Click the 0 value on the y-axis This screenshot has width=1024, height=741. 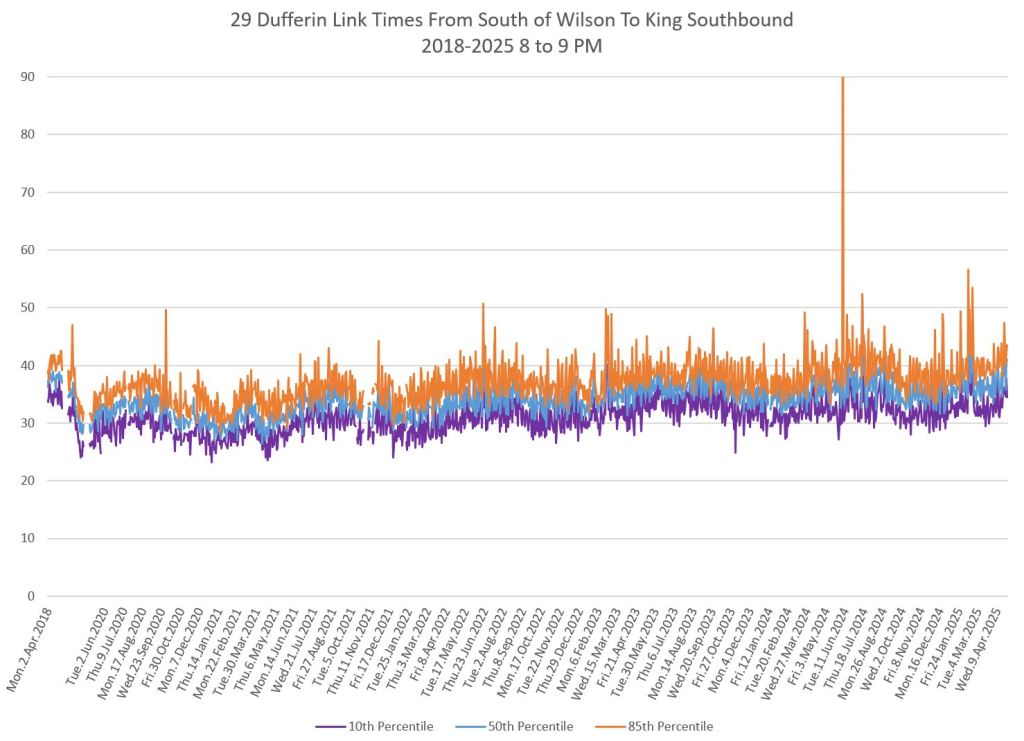pyautogui.click(x=31, y=596)
